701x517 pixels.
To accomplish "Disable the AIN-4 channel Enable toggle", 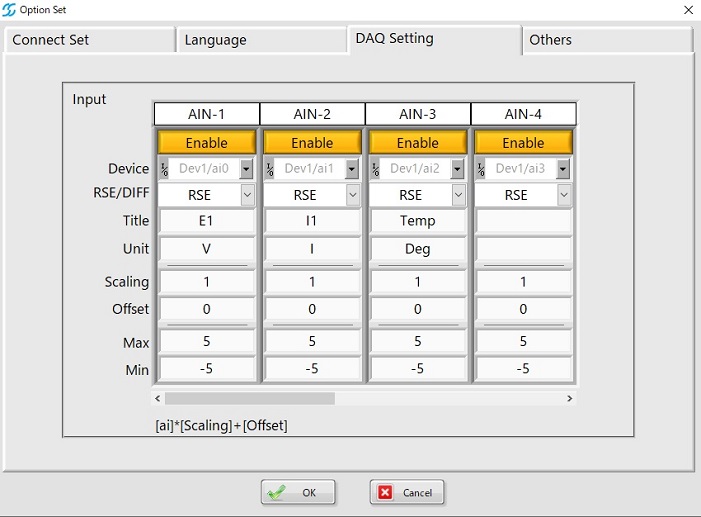I will point(523,143).
